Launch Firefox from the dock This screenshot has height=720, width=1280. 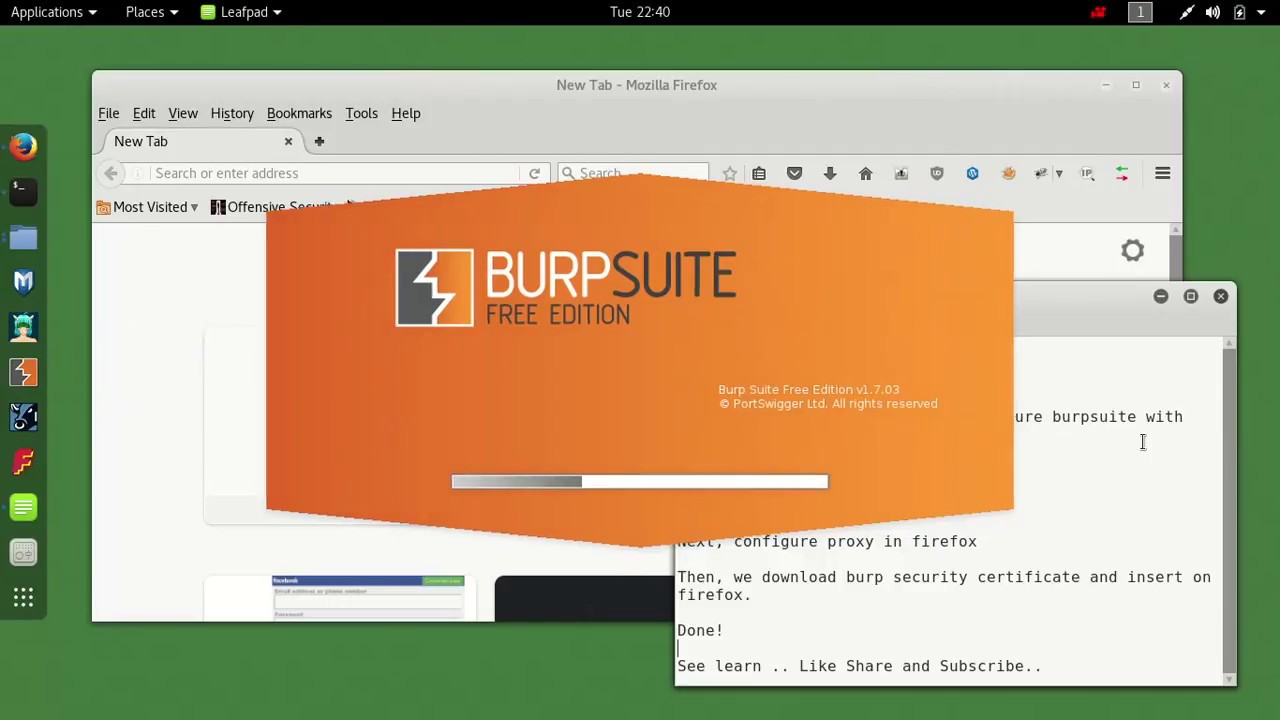tap(23, 146)
